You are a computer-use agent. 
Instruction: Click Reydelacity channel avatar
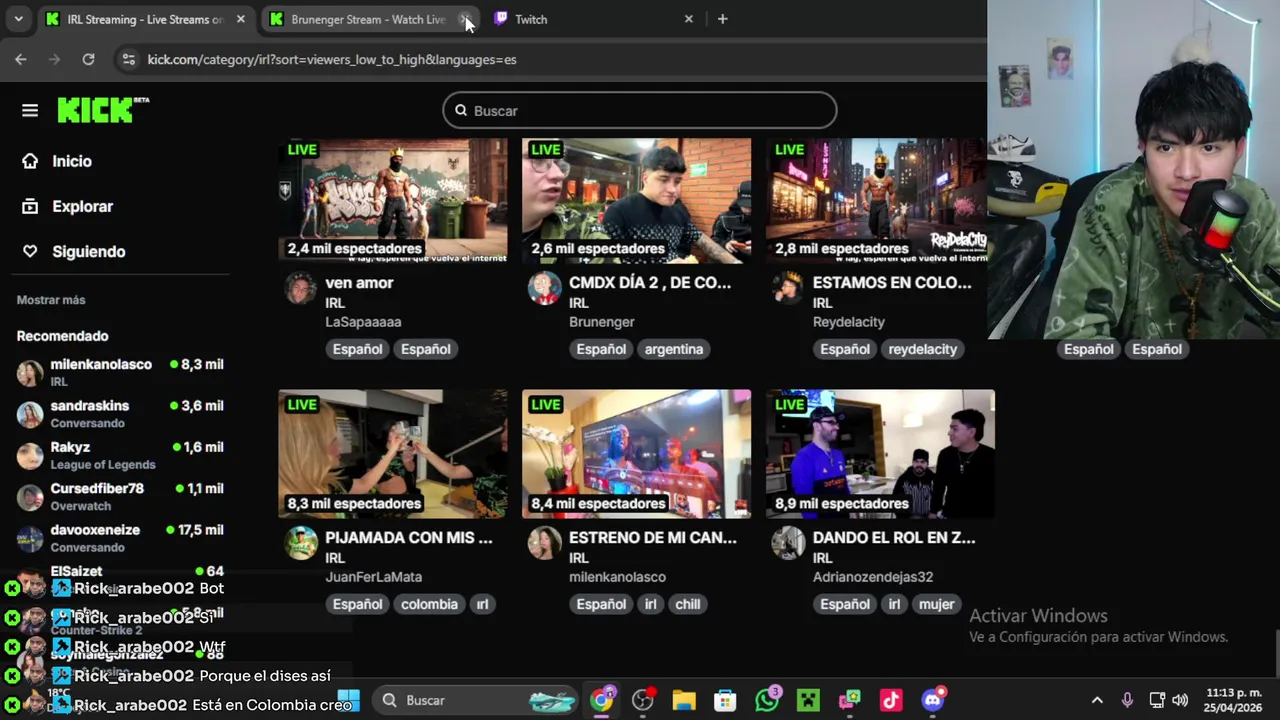click(x=788, y=288)
